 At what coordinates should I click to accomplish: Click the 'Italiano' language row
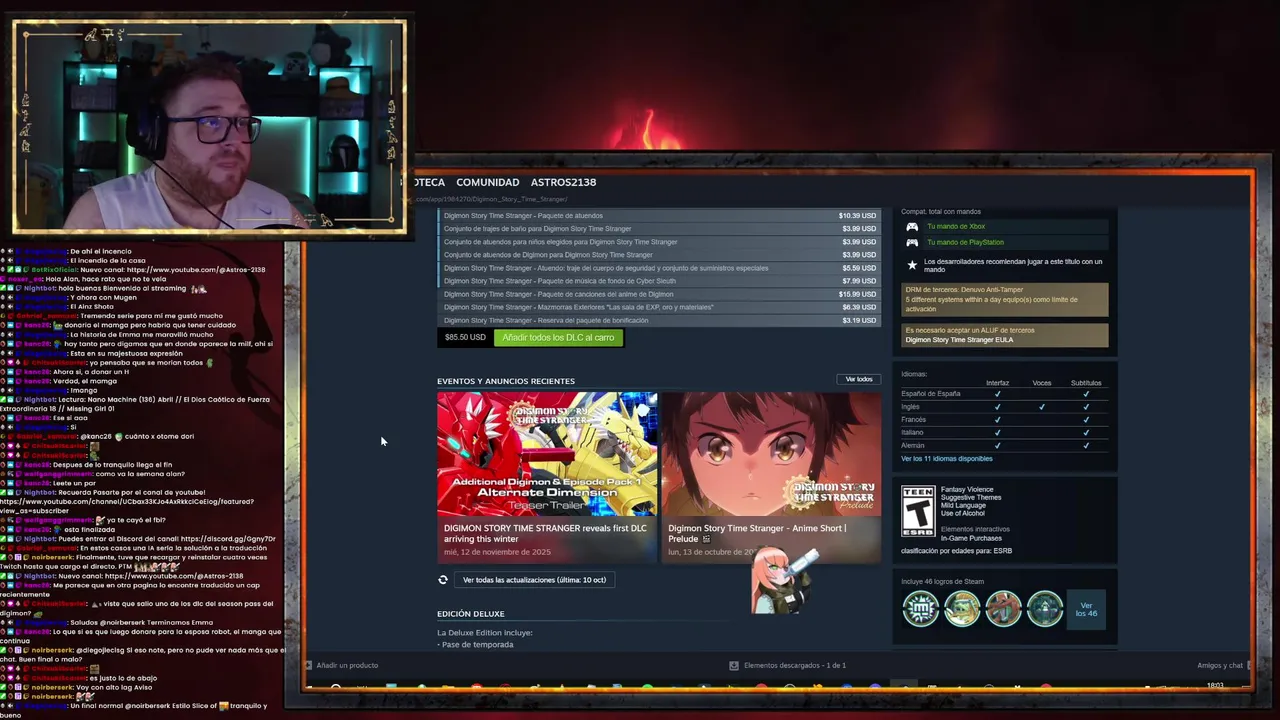(1003, 433)
